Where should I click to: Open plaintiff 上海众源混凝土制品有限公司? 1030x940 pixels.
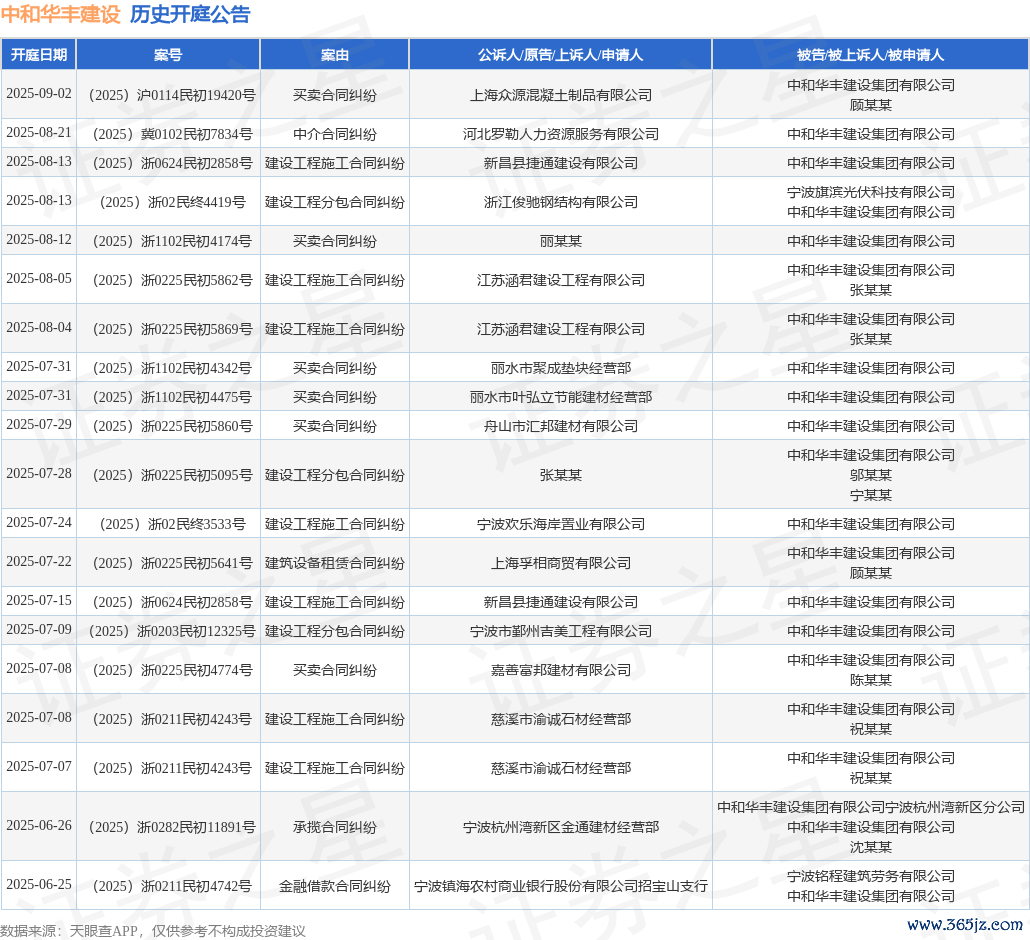pos(560,95)
